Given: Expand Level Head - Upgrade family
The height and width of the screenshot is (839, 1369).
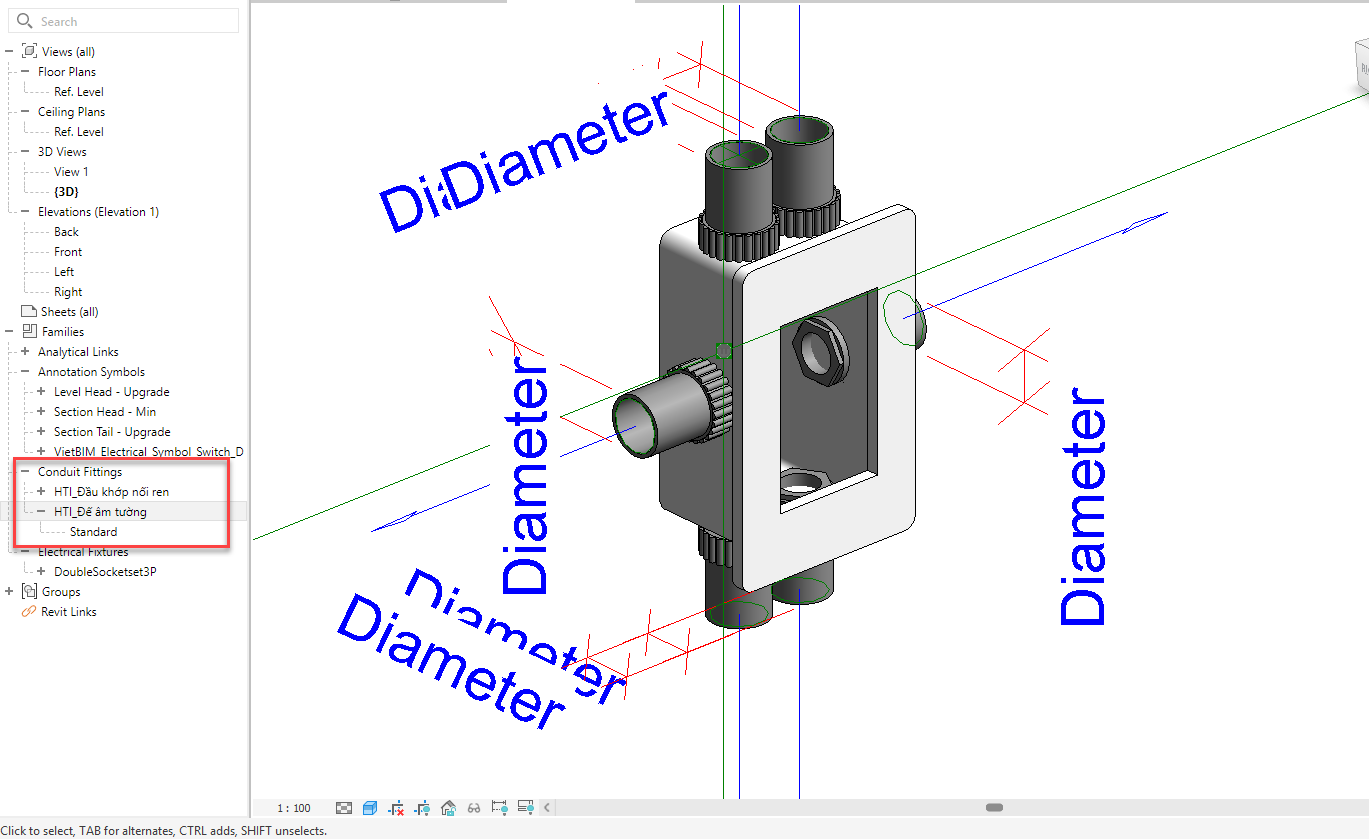Looking at the screenshot, I should coord(41,391).
